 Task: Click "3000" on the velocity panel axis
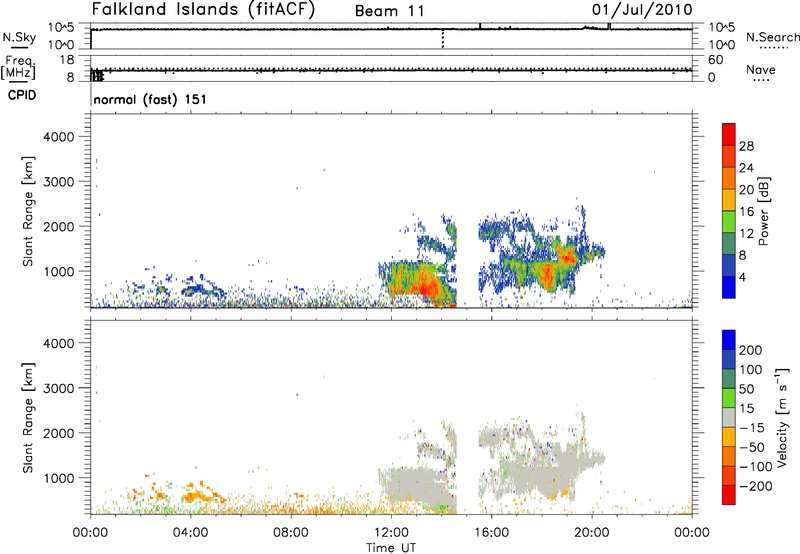tap(59, 388)
